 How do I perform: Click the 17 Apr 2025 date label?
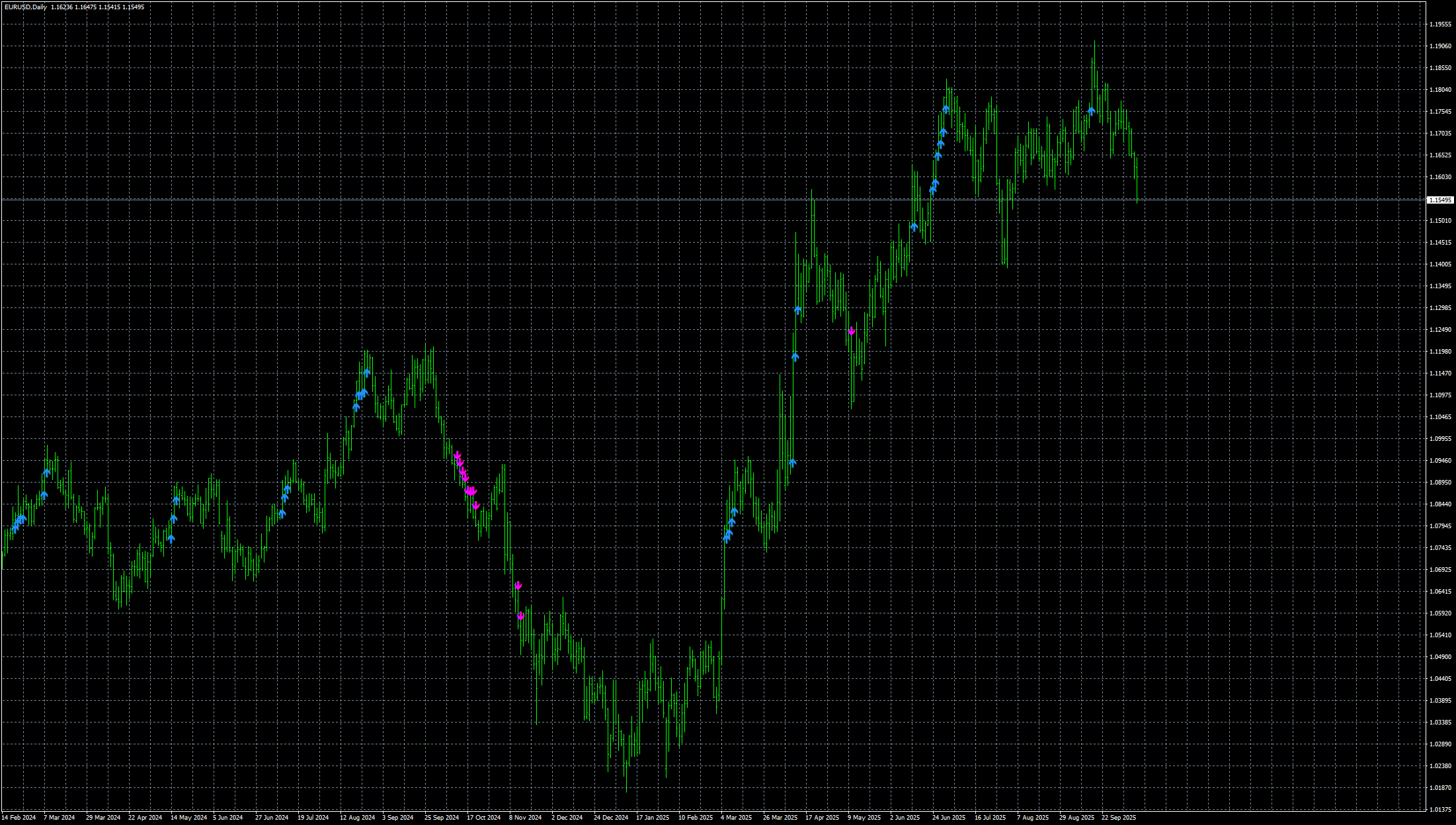click(822, 818)
